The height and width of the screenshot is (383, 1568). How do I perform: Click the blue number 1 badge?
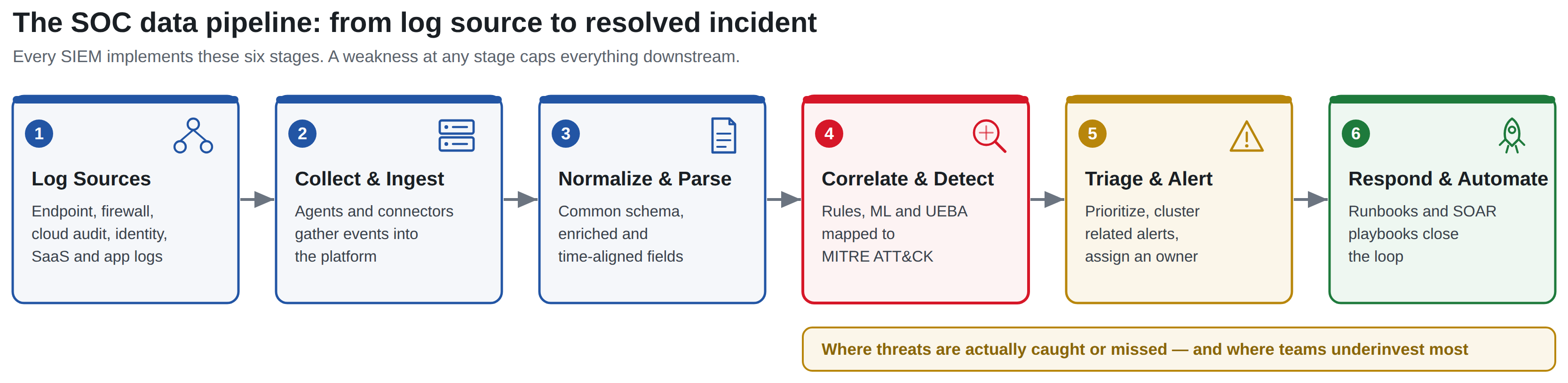point(39,134)
